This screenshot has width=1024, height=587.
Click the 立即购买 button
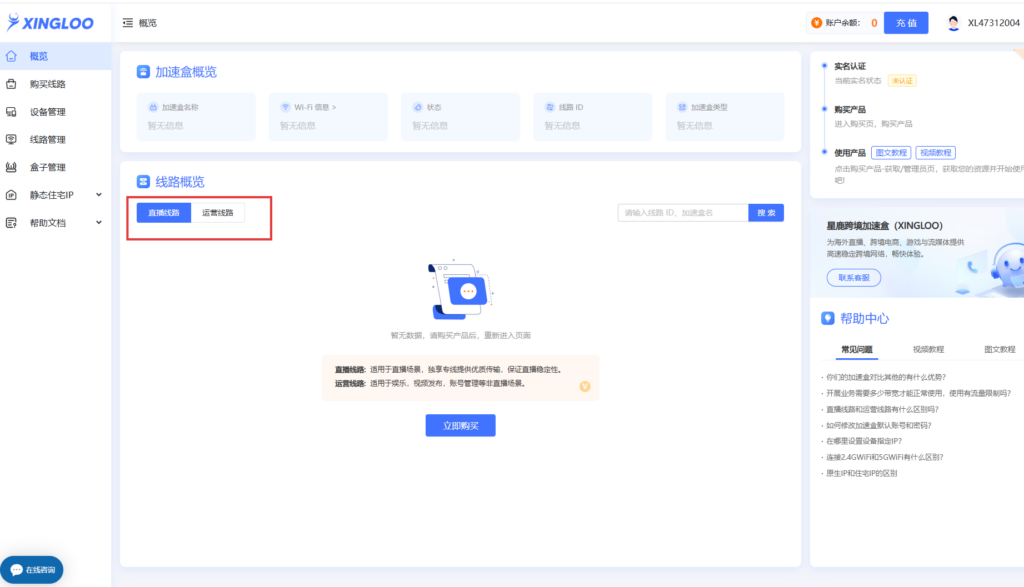[x=460, y=426]
